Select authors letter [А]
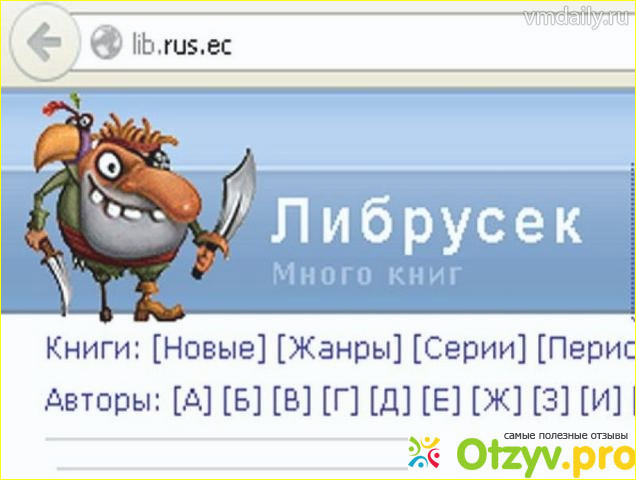The image size is (636, 480). point(193,401)
